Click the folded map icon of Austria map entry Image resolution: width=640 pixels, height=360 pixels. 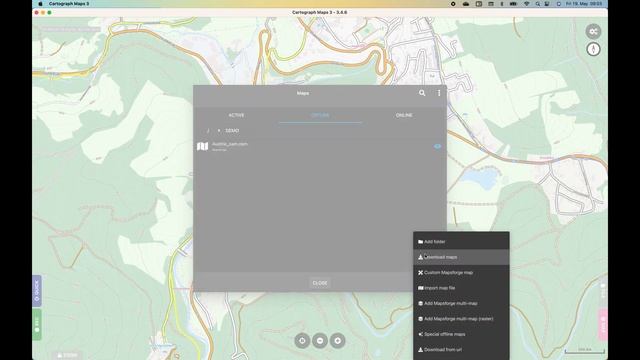202,146
